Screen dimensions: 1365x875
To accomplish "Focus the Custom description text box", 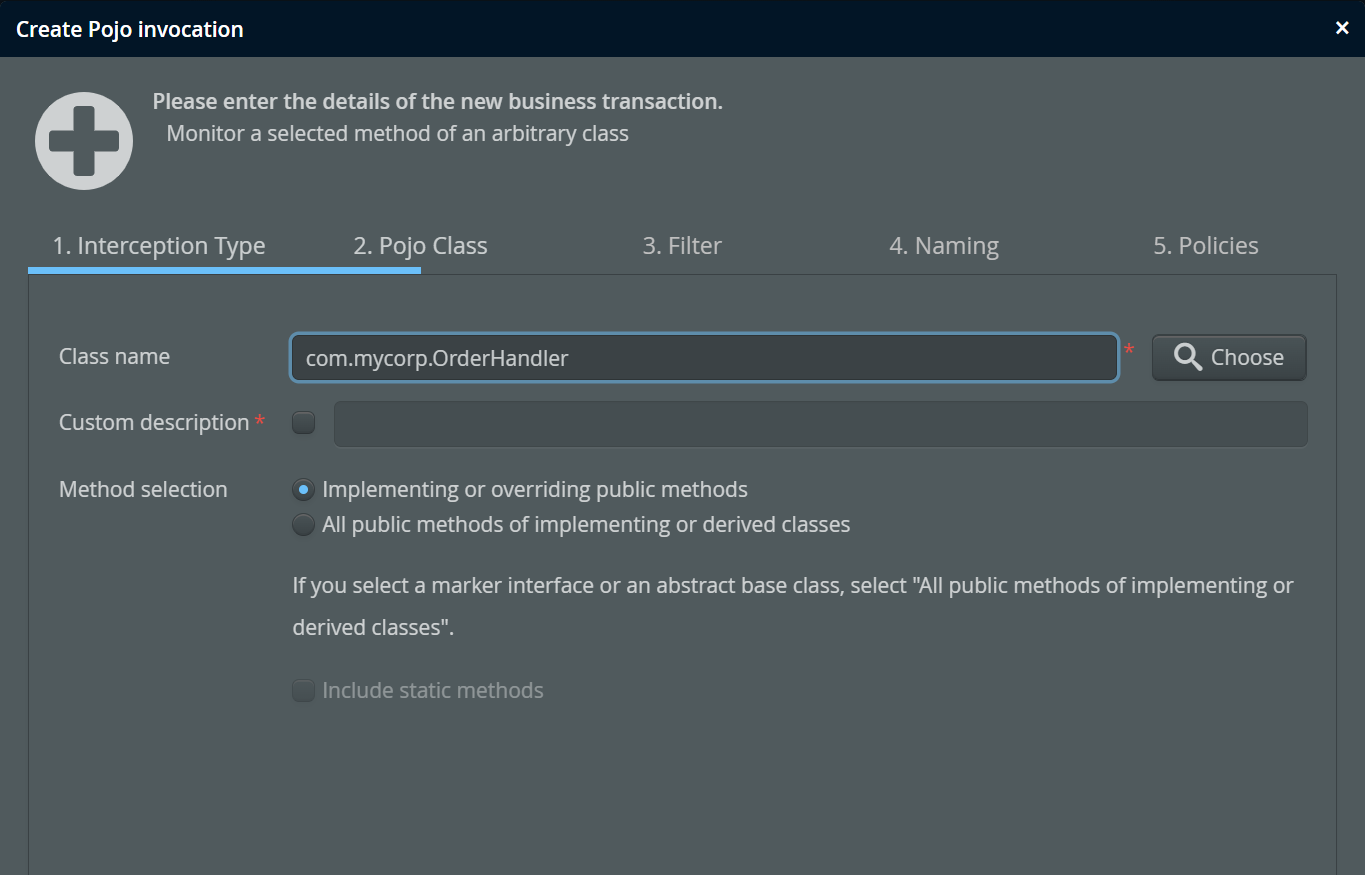I will (820, 424).
